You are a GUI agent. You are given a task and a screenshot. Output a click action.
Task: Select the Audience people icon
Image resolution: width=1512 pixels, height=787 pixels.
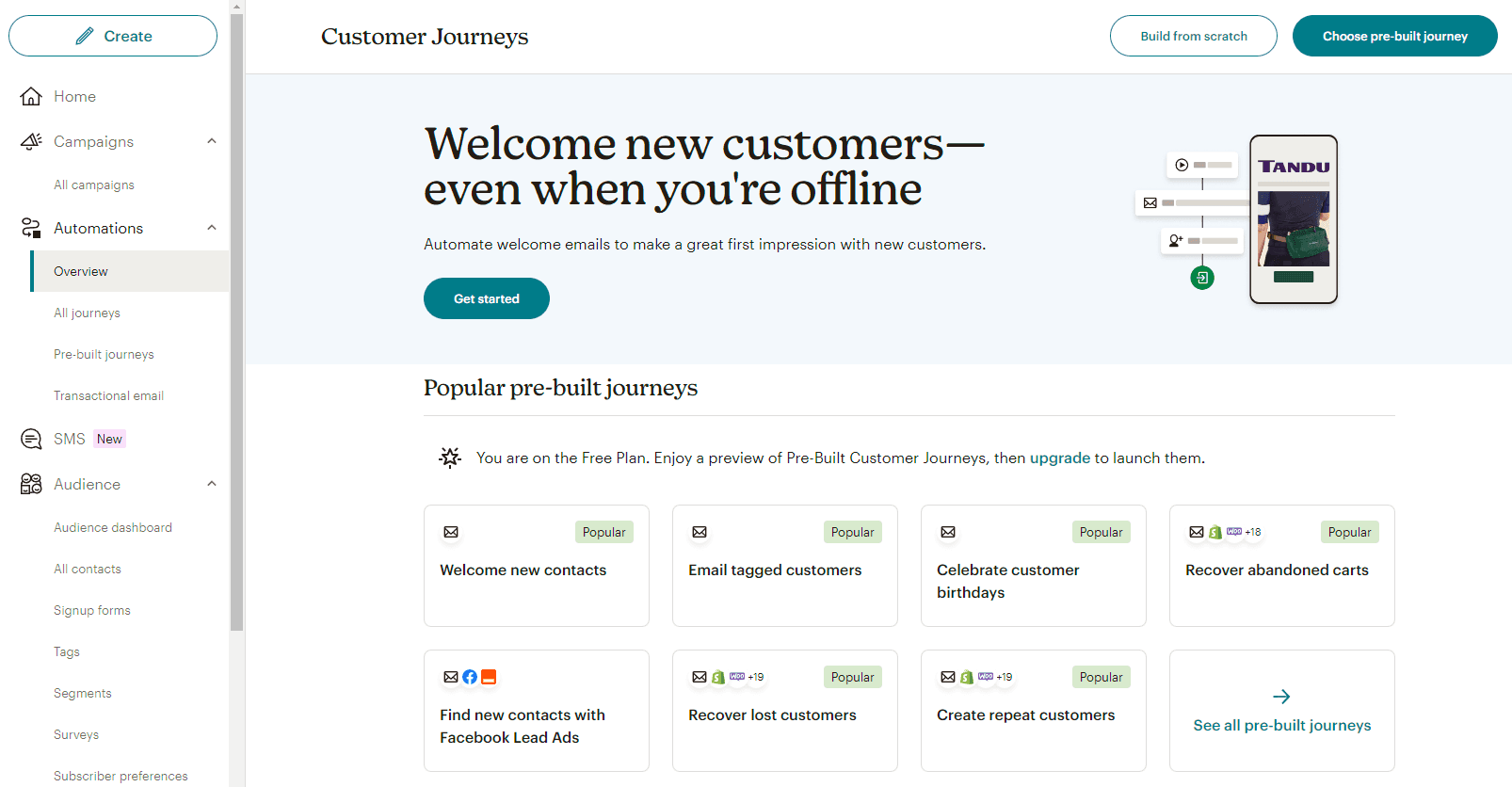[x=30, y=484]
